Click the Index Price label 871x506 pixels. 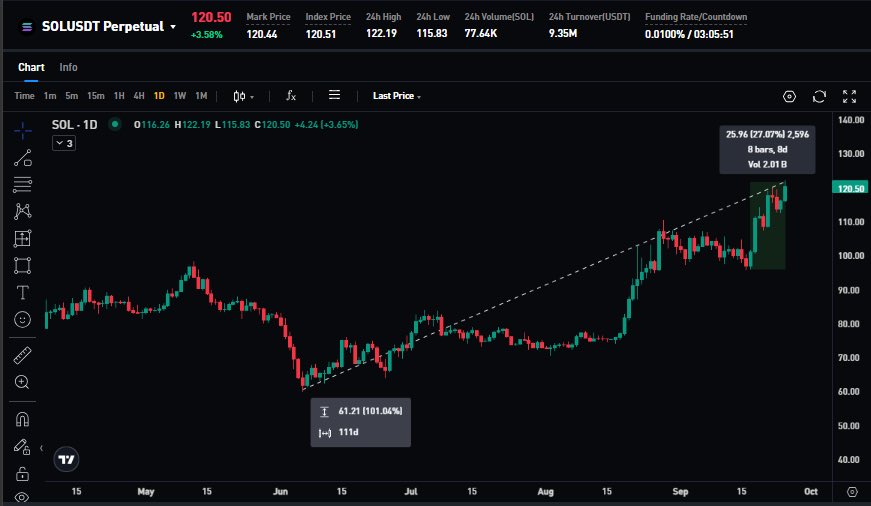click(328, 17)
